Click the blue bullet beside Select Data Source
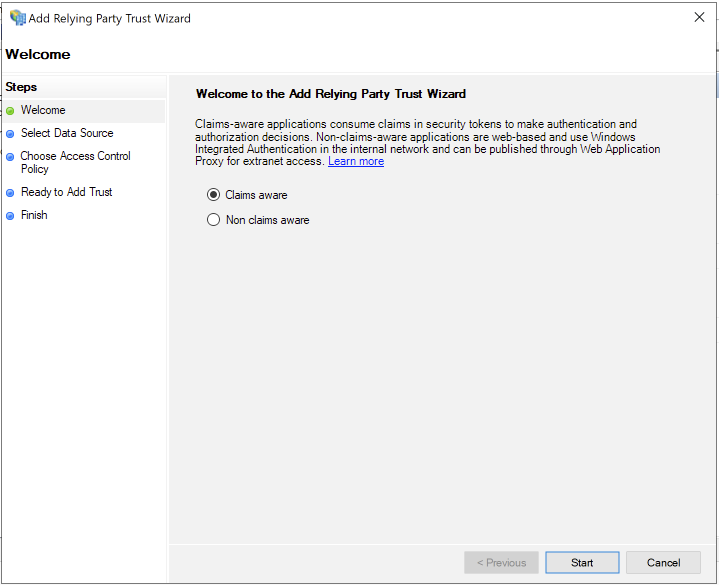 [10, 134]
